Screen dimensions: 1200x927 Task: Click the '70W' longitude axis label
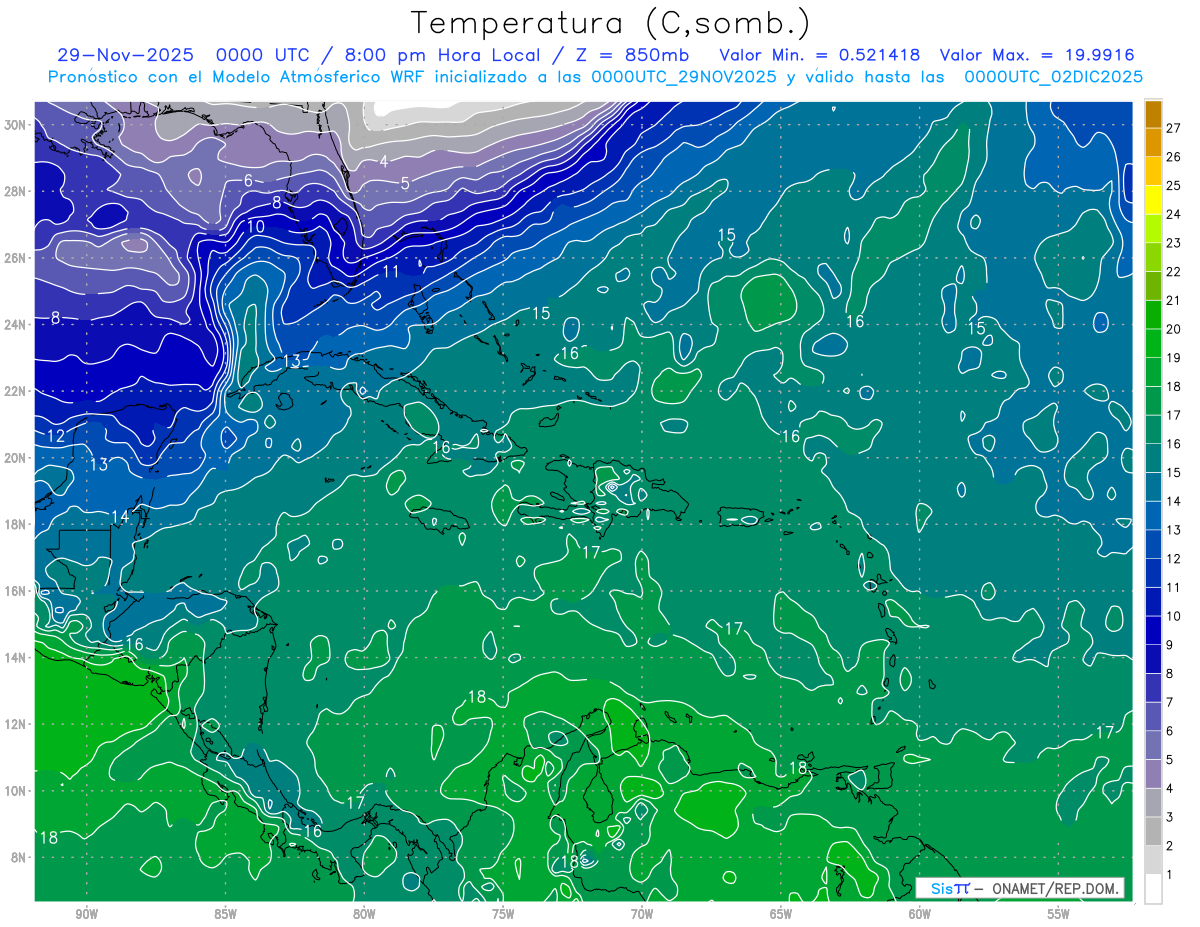coord(642,914)
